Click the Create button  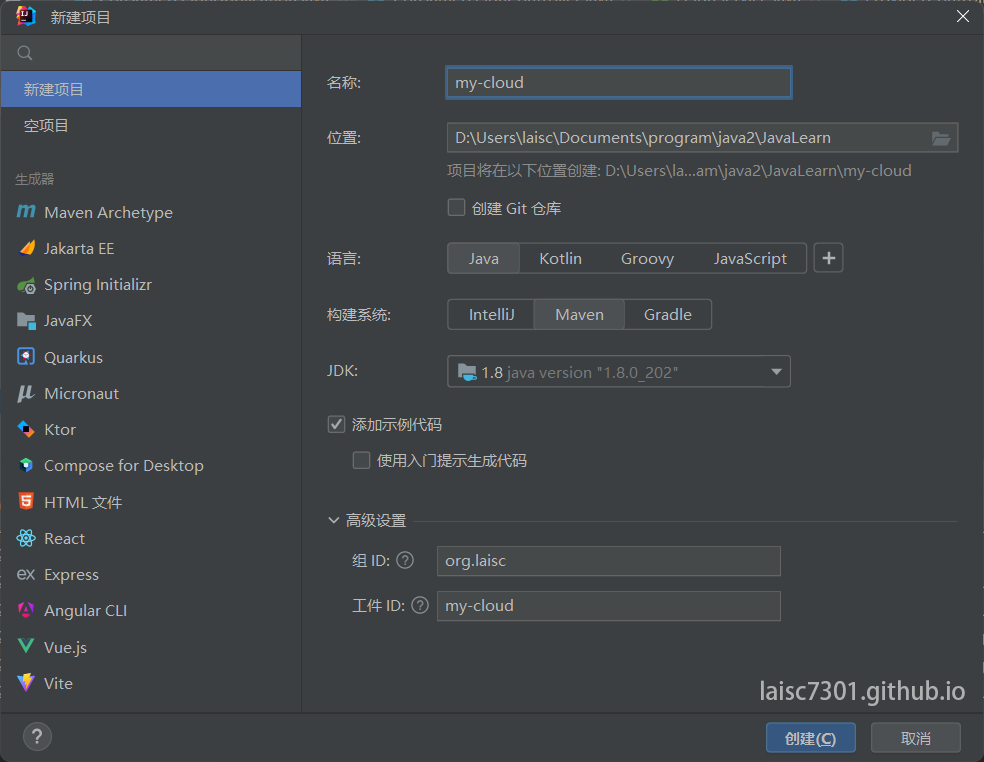coord(810,738)
